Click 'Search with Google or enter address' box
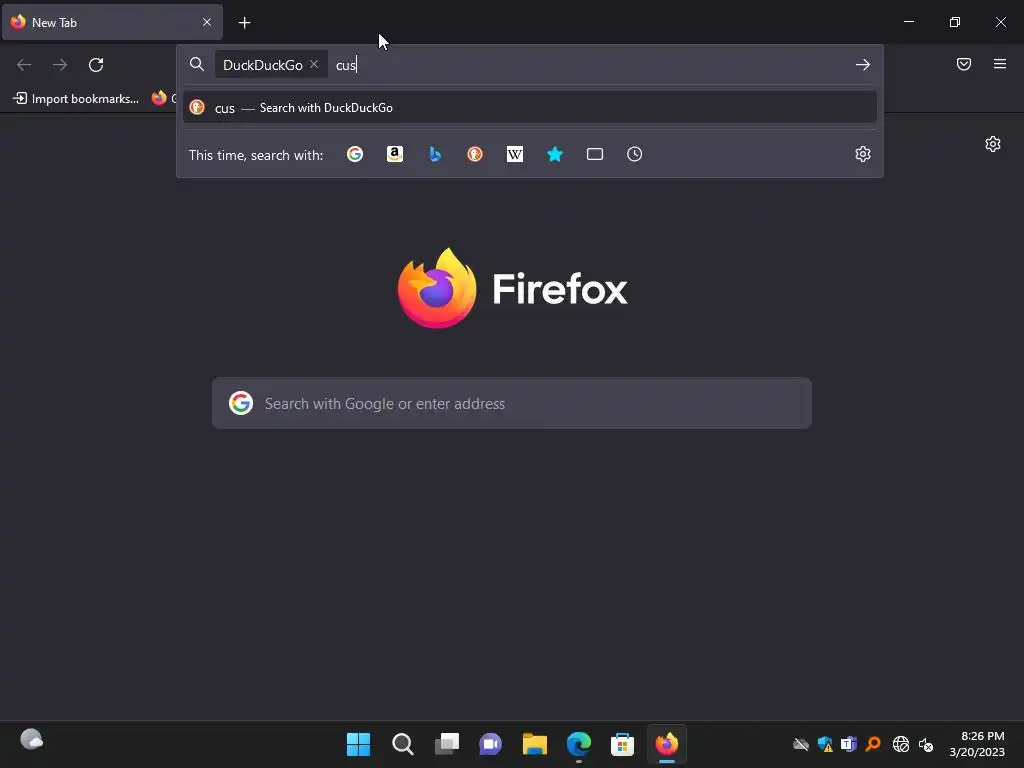This screenshot has height=768, width=1024. (512, 403)
